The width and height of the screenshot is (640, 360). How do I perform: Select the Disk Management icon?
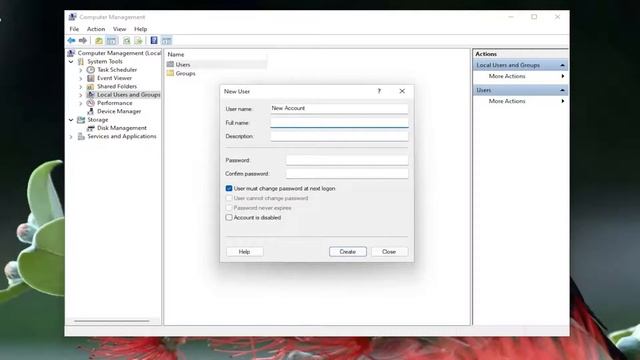(x=91, y=128)
